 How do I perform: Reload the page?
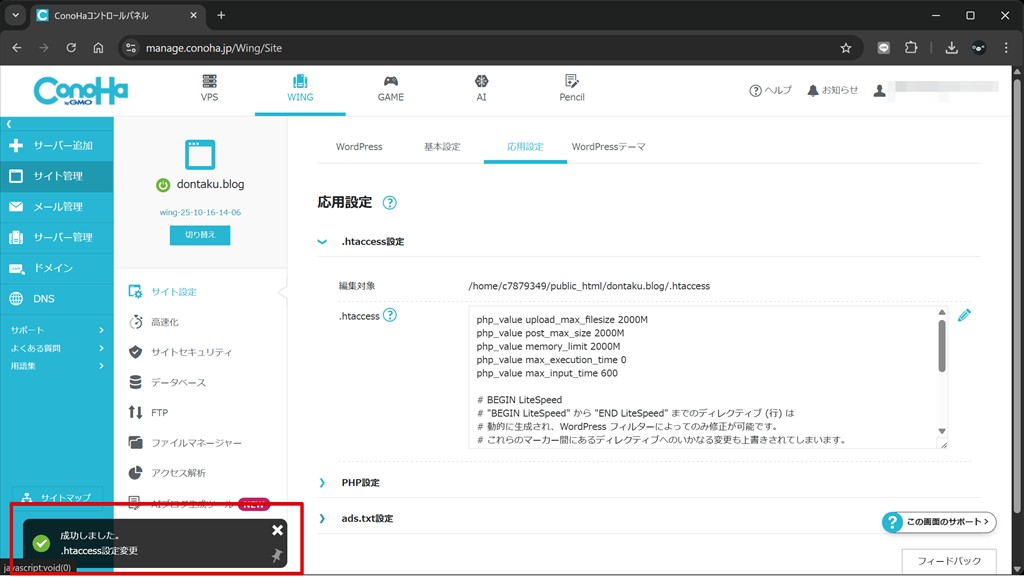pos(71,48)
